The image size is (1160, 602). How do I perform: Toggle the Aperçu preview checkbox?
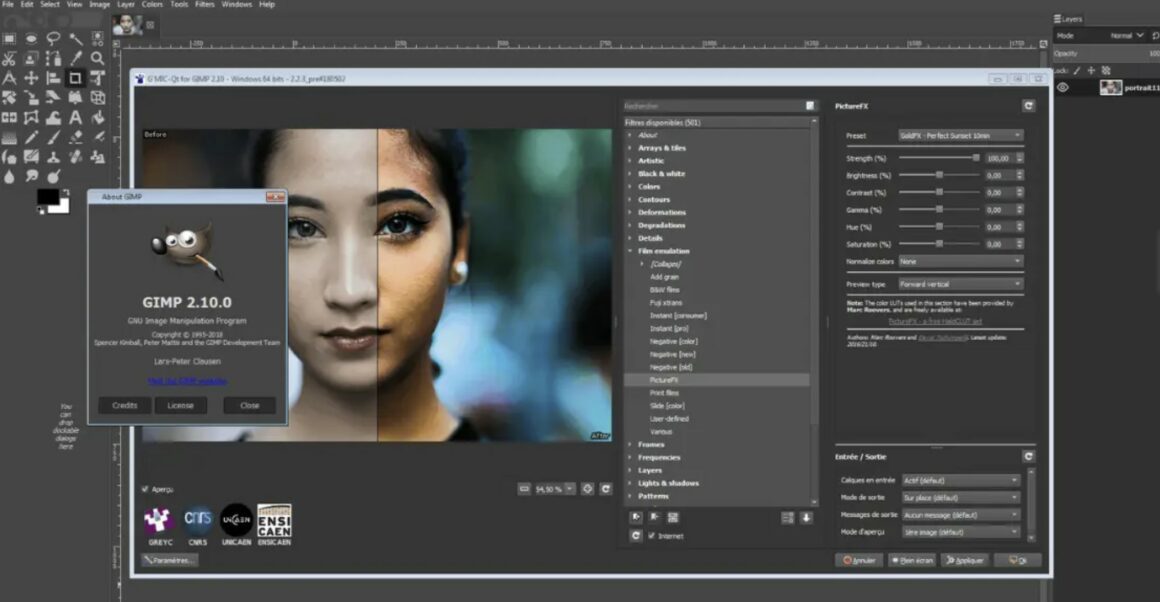[145, 489]
